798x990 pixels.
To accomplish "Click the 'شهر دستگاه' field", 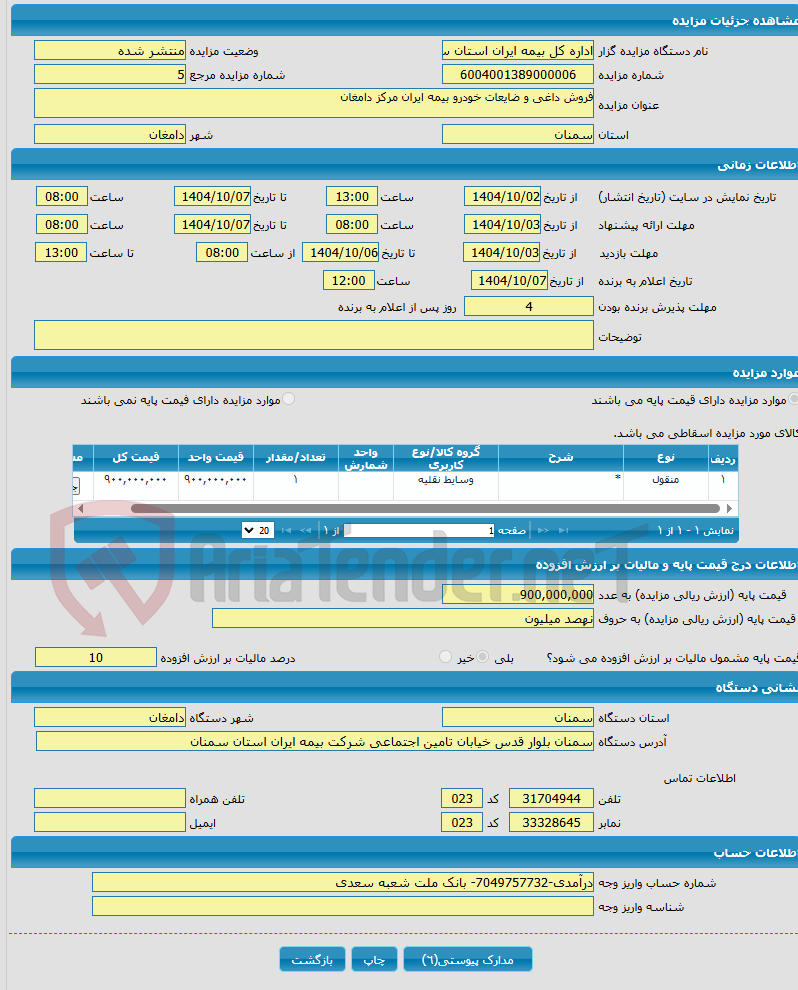I will coord(110,717).
